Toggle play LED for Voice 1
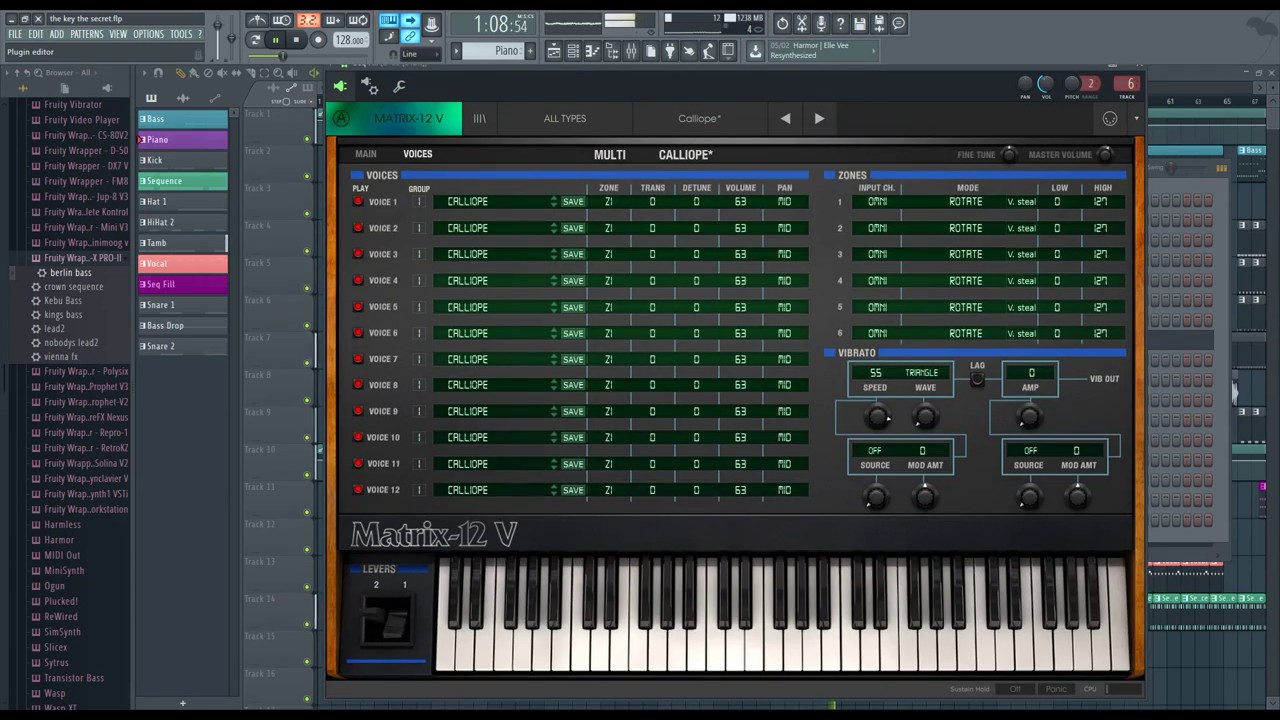This screenshot has height=720, width=1280. point(358,202)
